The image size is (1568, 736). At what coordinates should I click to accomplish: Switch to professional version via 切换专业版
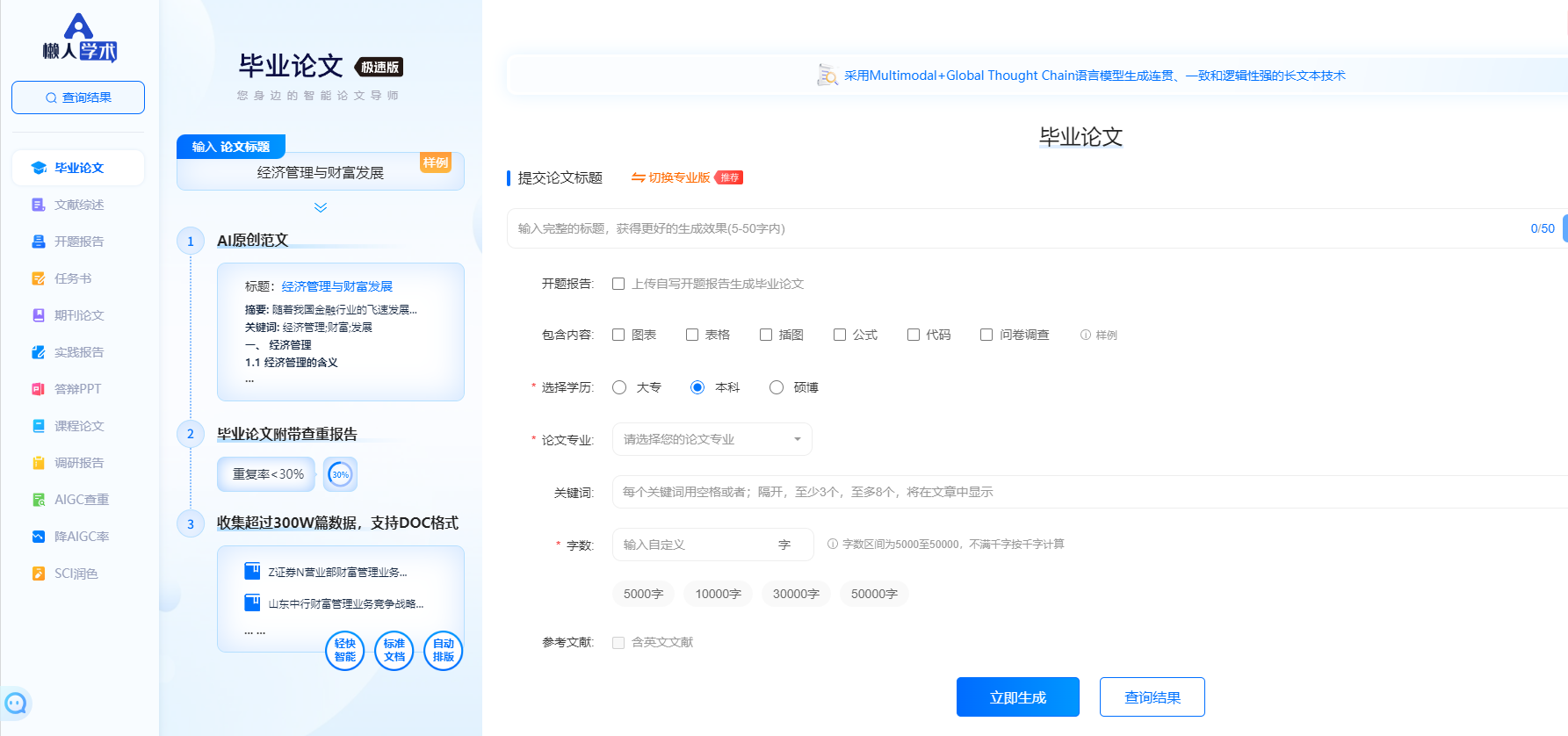coord(671,177)
